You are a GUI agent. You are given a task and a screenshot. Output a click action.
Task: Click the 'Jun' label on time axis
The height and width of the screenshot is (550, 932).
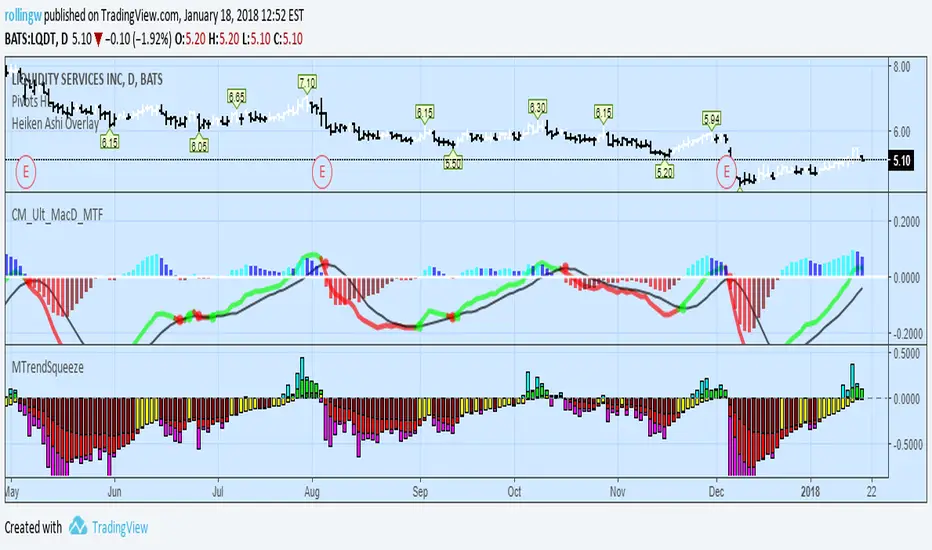tap(114, 492)
